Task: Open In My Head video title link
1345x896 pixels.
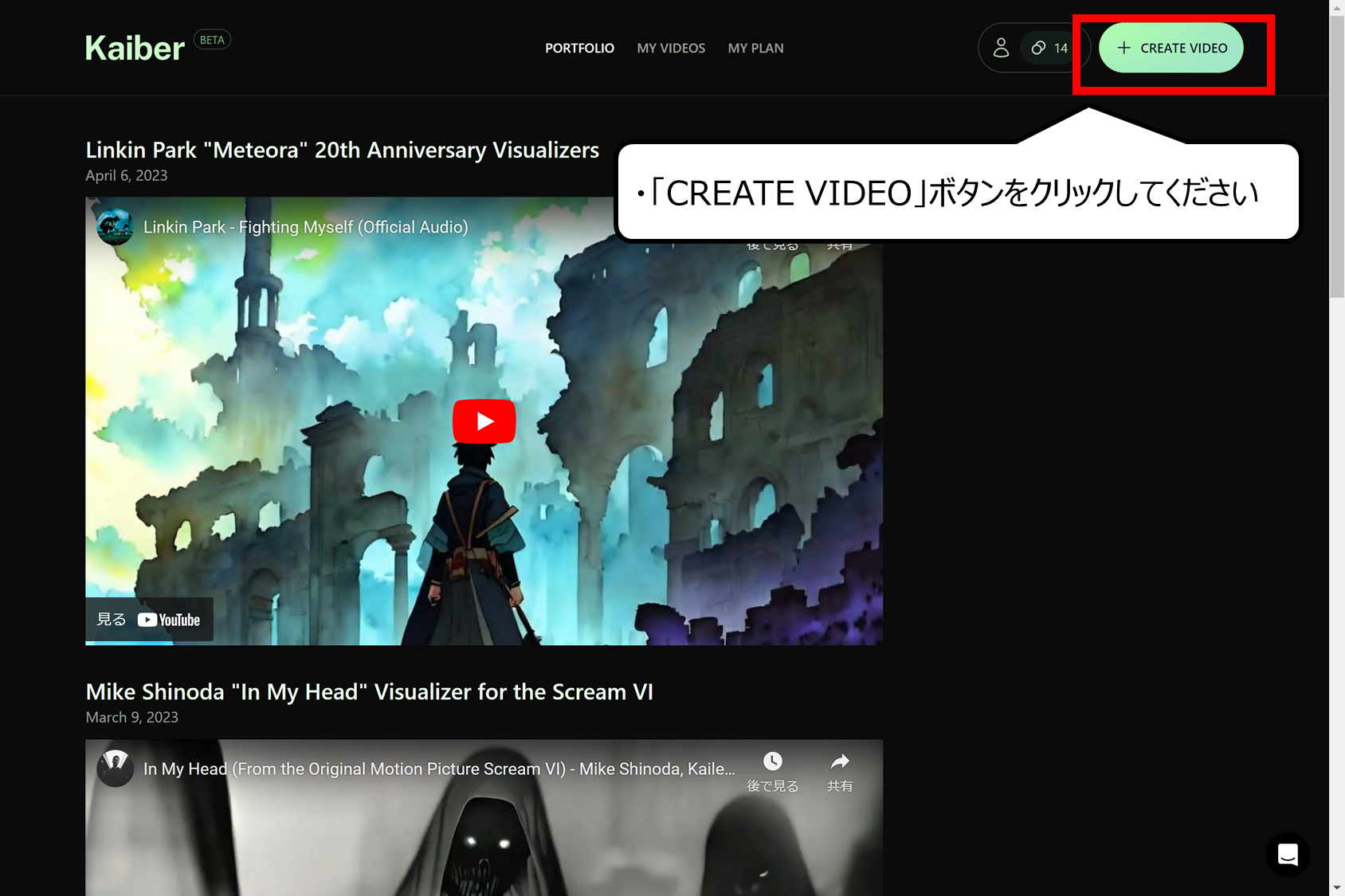Action: (x=439, y=769)
